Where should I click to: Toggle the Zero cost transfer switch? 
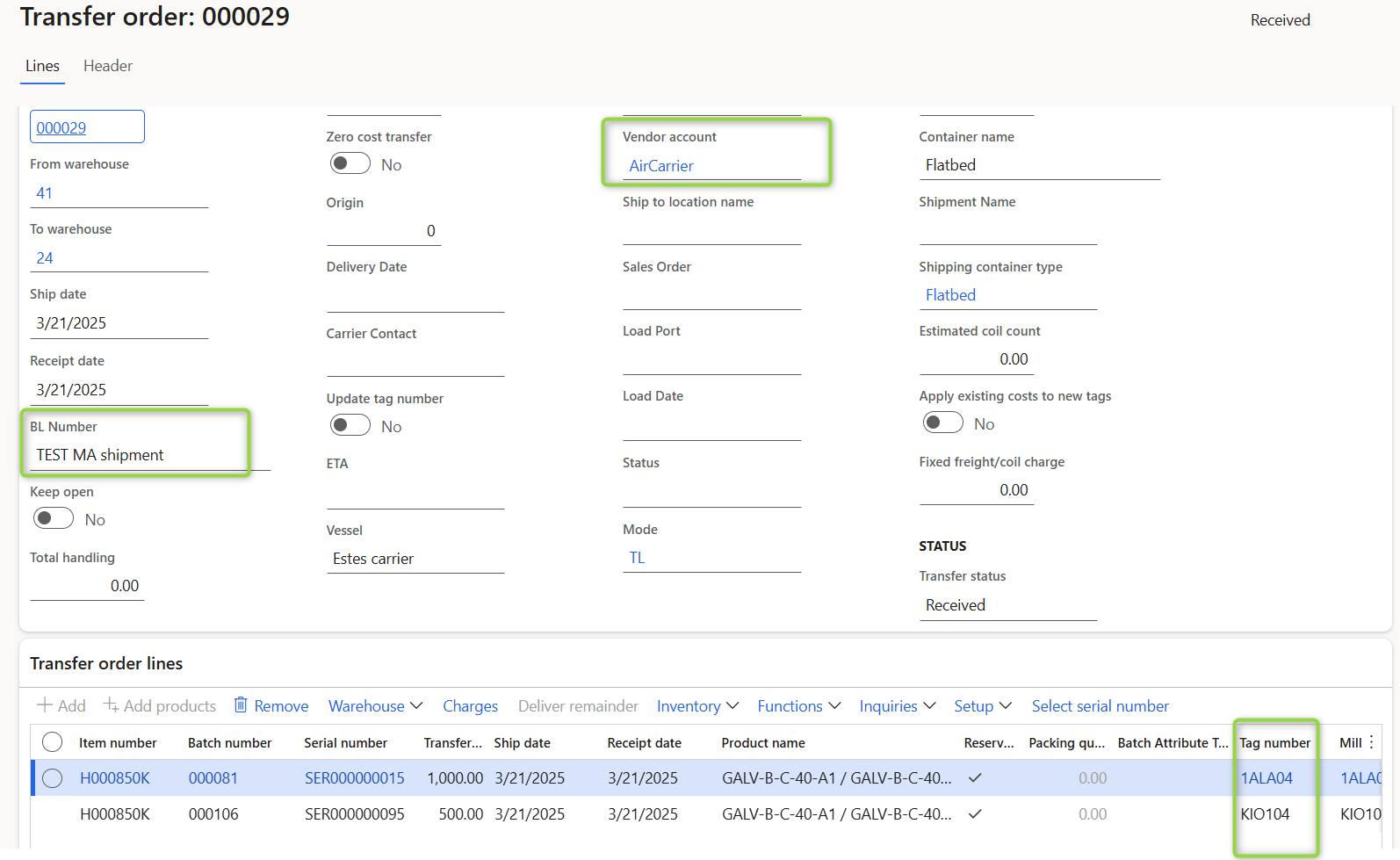click(350, 164)
